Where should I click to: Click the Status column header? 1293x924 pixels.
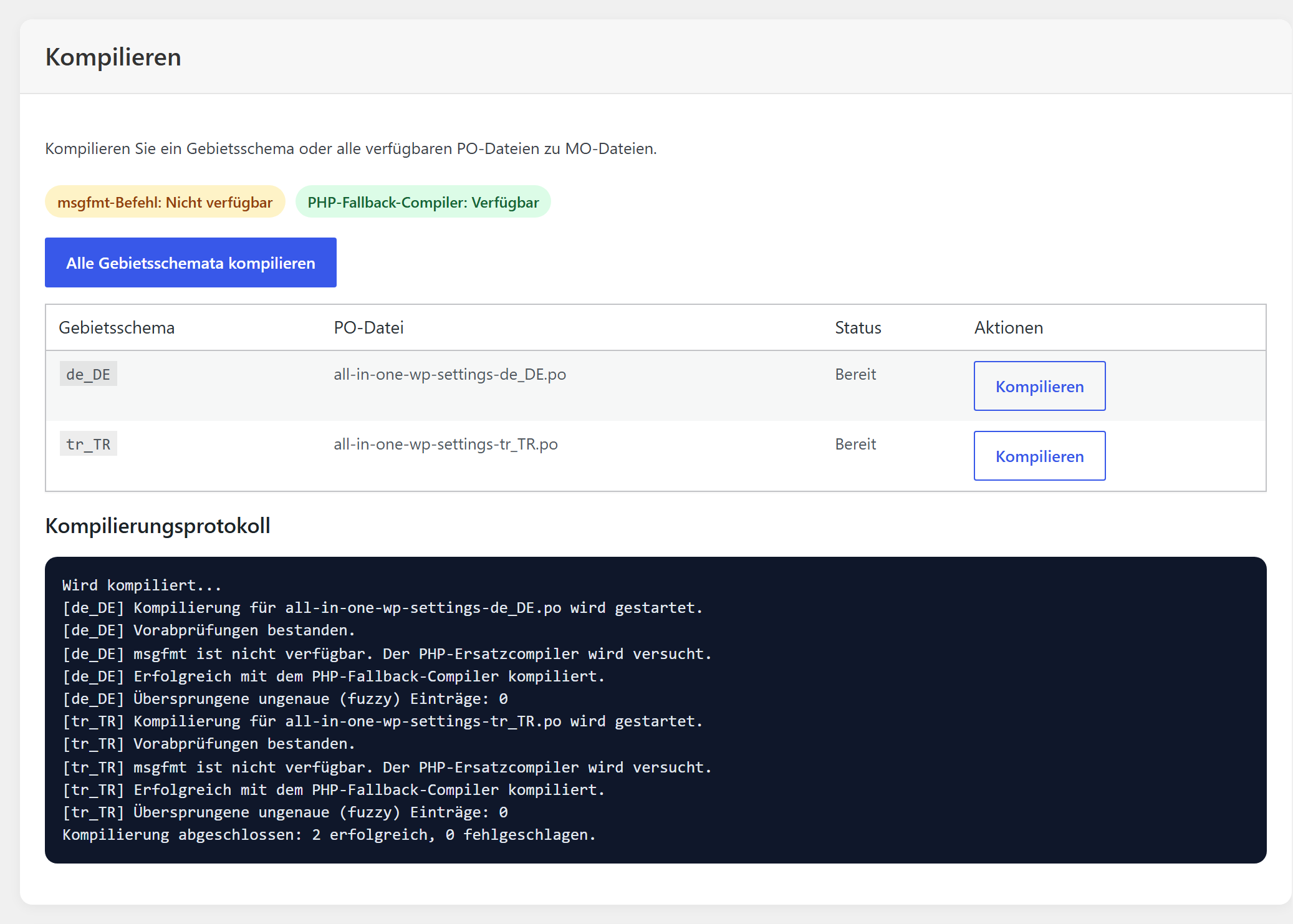(x=858, y=327)
